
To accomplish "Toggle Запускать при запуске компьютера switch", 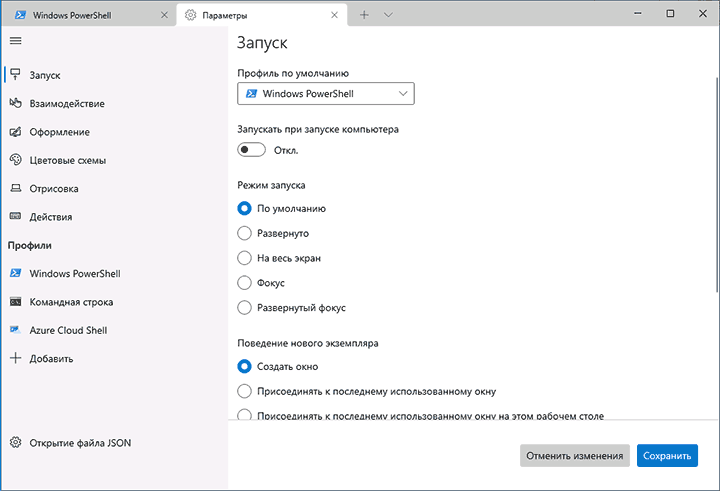I will (x=251, y=150).
